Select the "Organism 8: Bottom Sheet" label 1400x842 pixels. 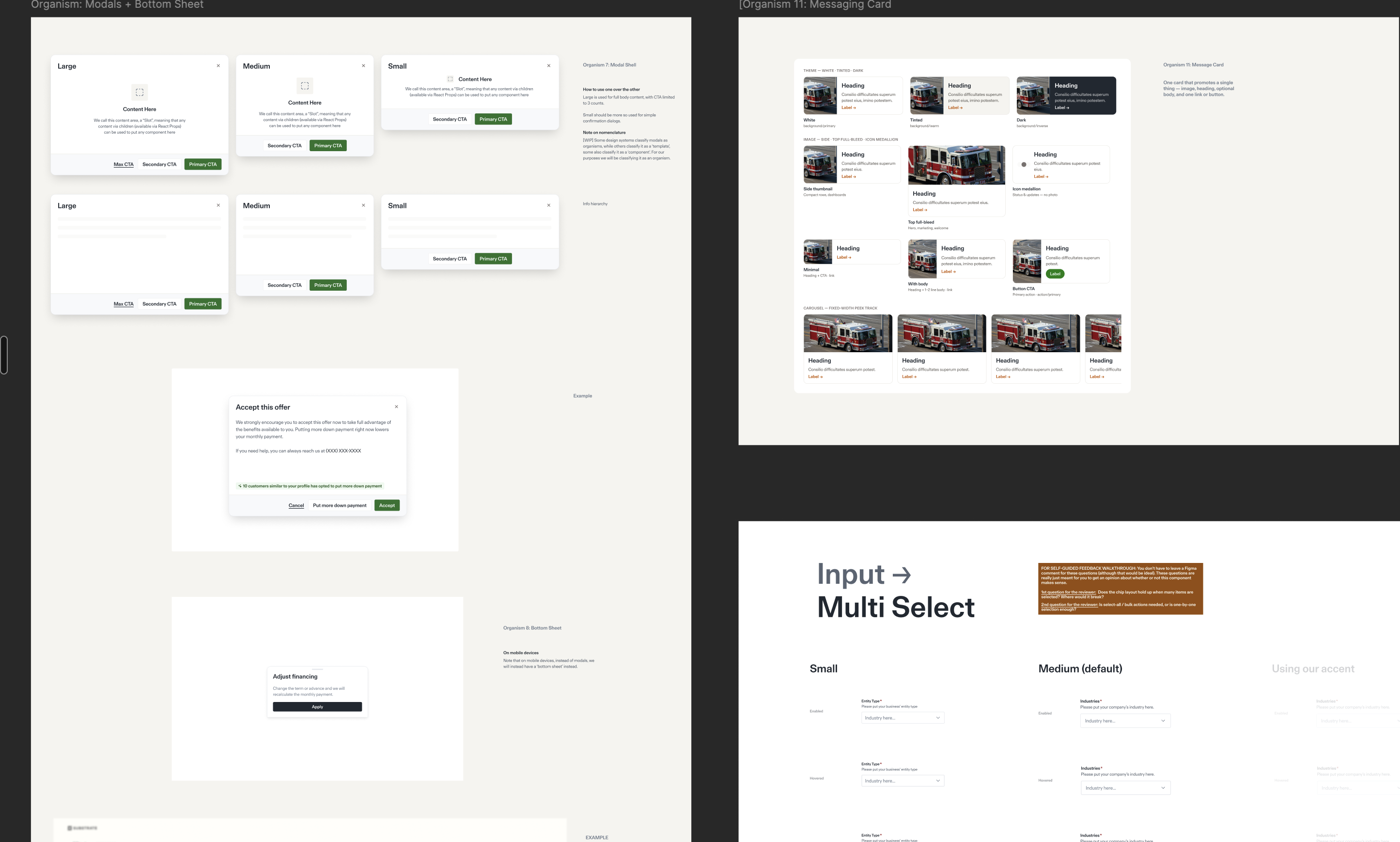(x=532, y=628)
